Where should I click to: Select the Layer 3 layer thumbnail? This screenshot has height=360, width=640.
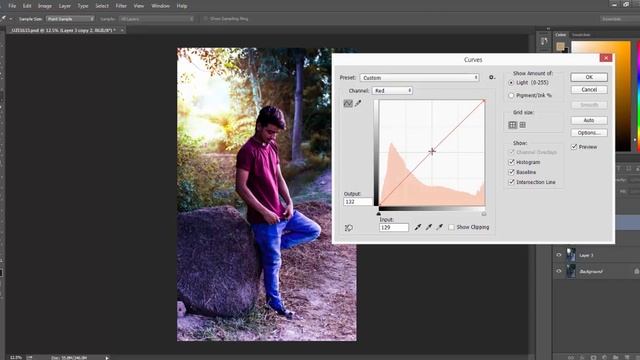tap(571, 255)
